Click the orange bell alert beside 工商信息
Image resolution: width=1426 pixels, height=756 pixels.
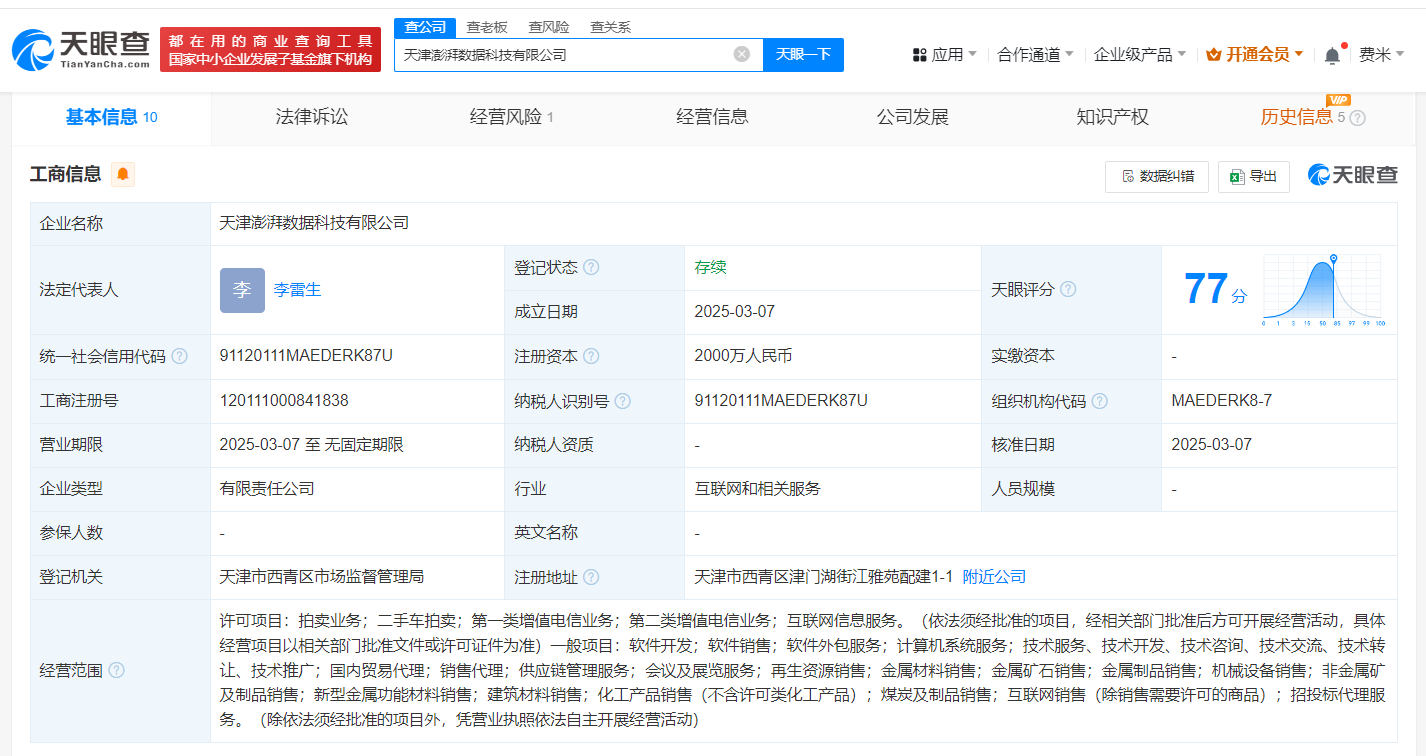point(123,174)
